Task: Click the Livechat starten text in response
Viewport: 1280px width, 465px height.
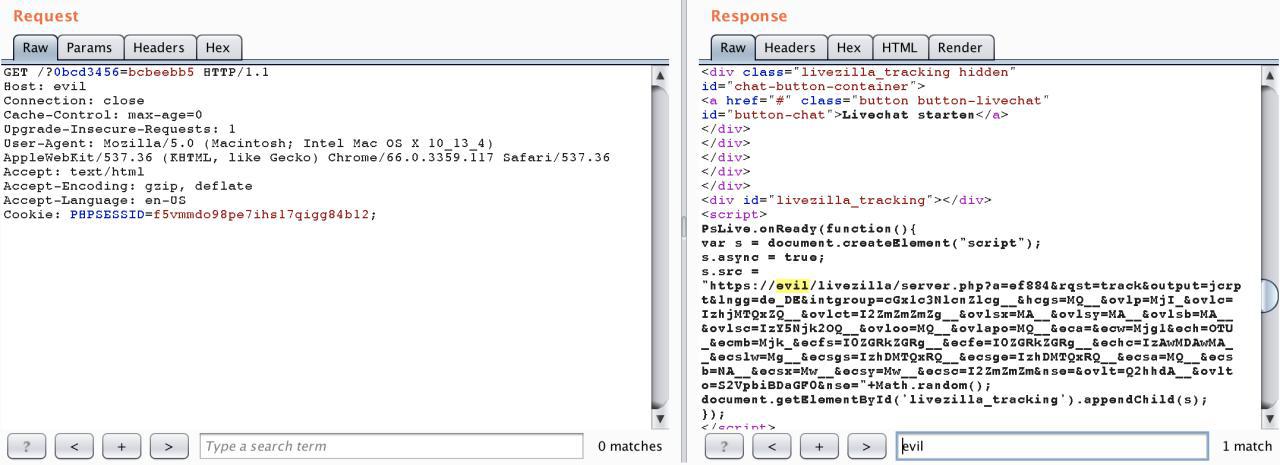Action: (x=908, y=115)
